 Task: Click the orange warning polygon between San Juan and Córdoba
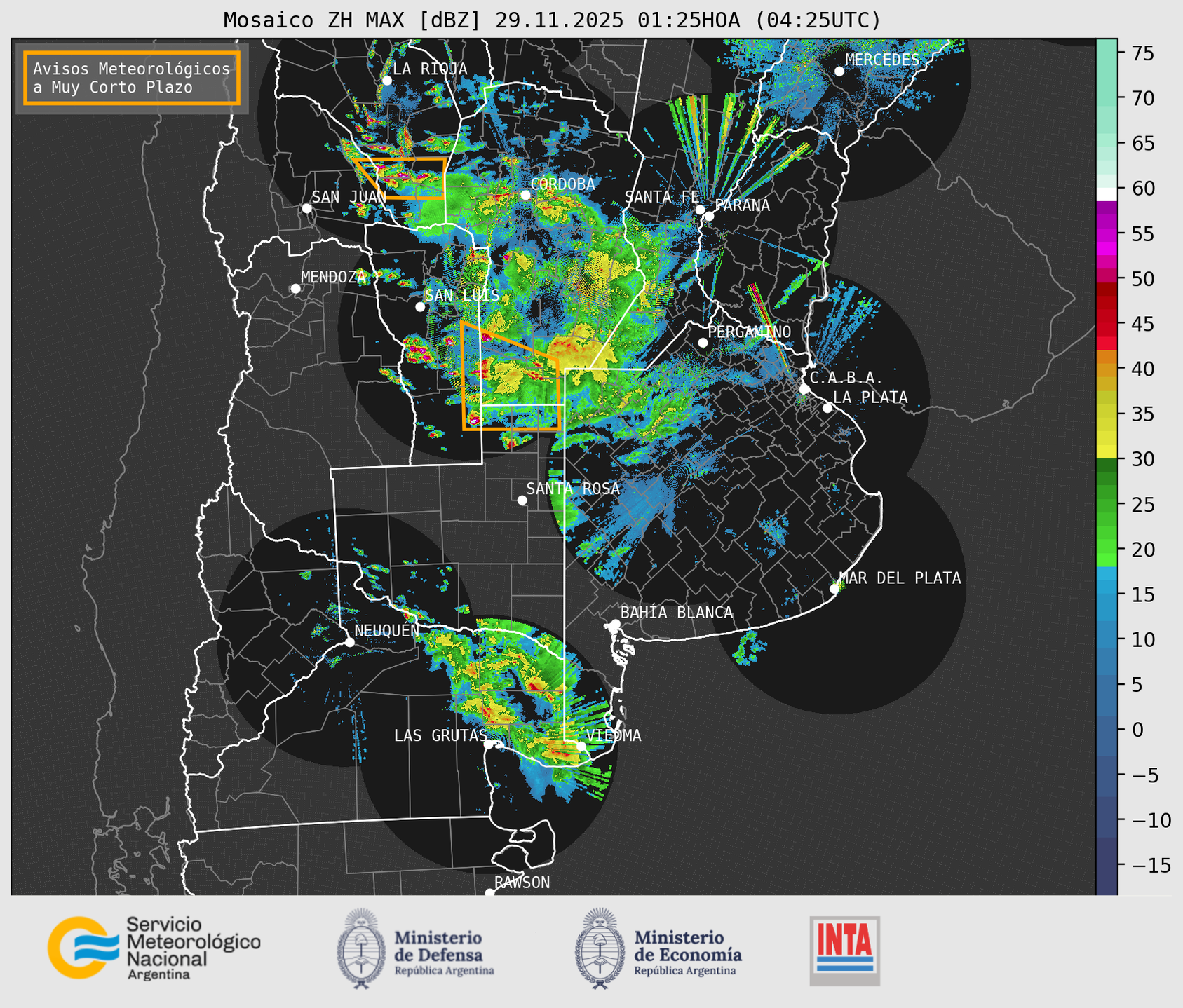coord(405,179)
